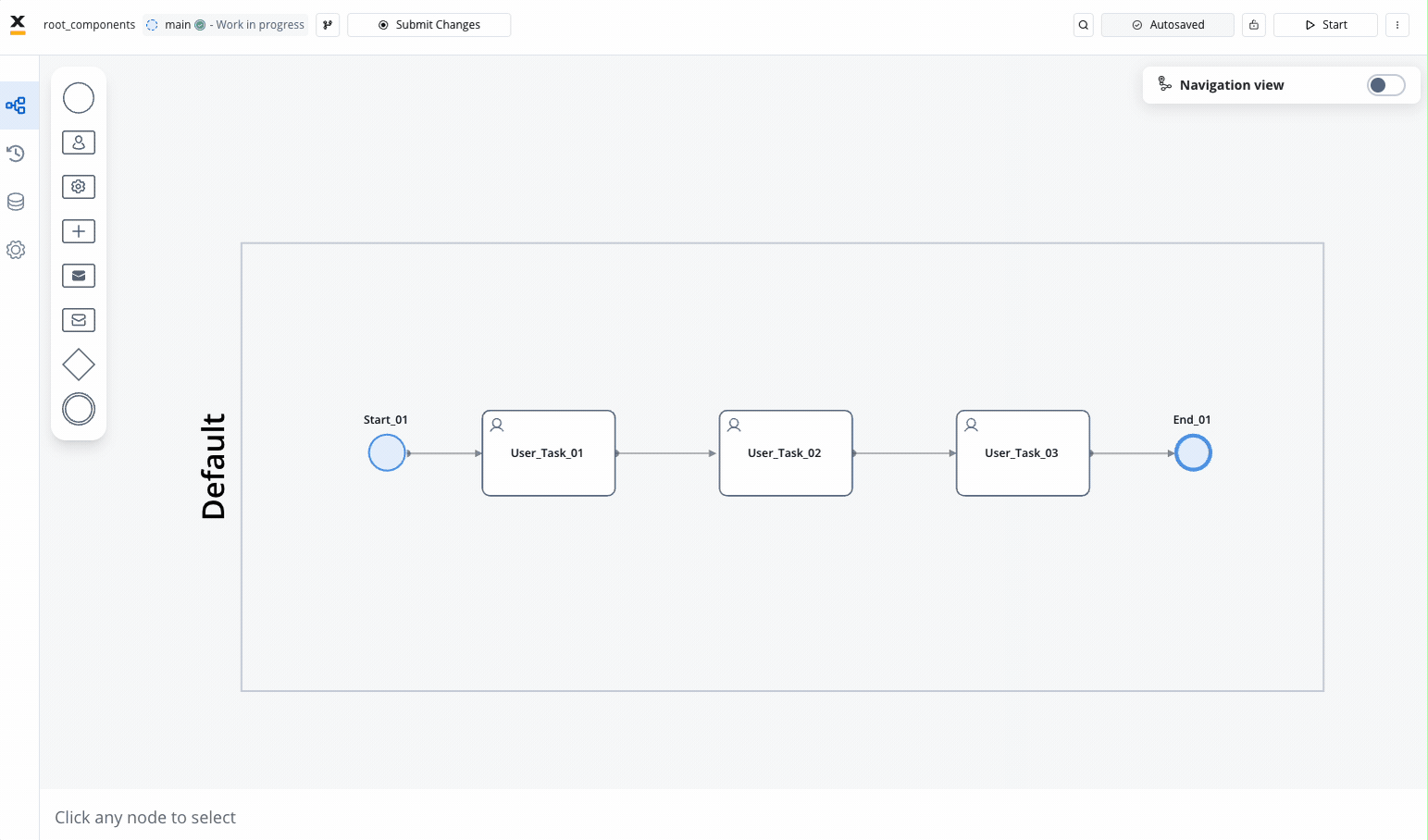Viewport: 1428px width, 840px height.
Task: Click the search magnifier icon
Action: 1084,25
